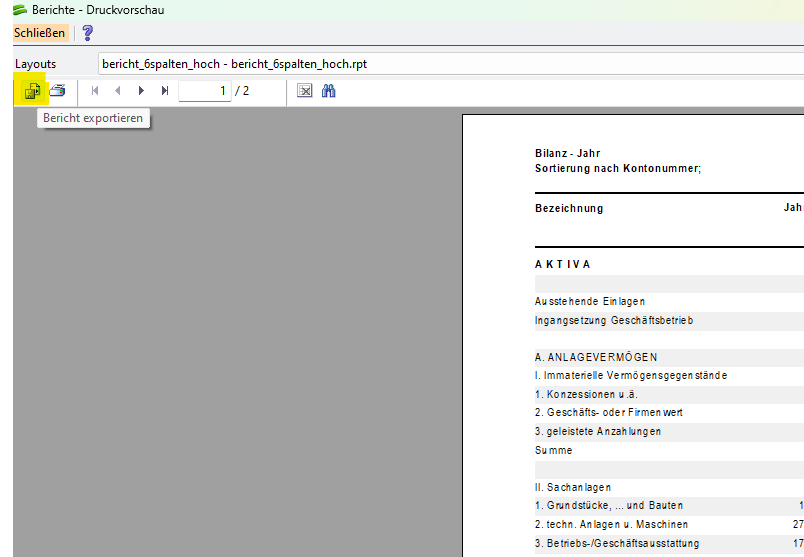Open text search with binoculars icon

[328, 91]
